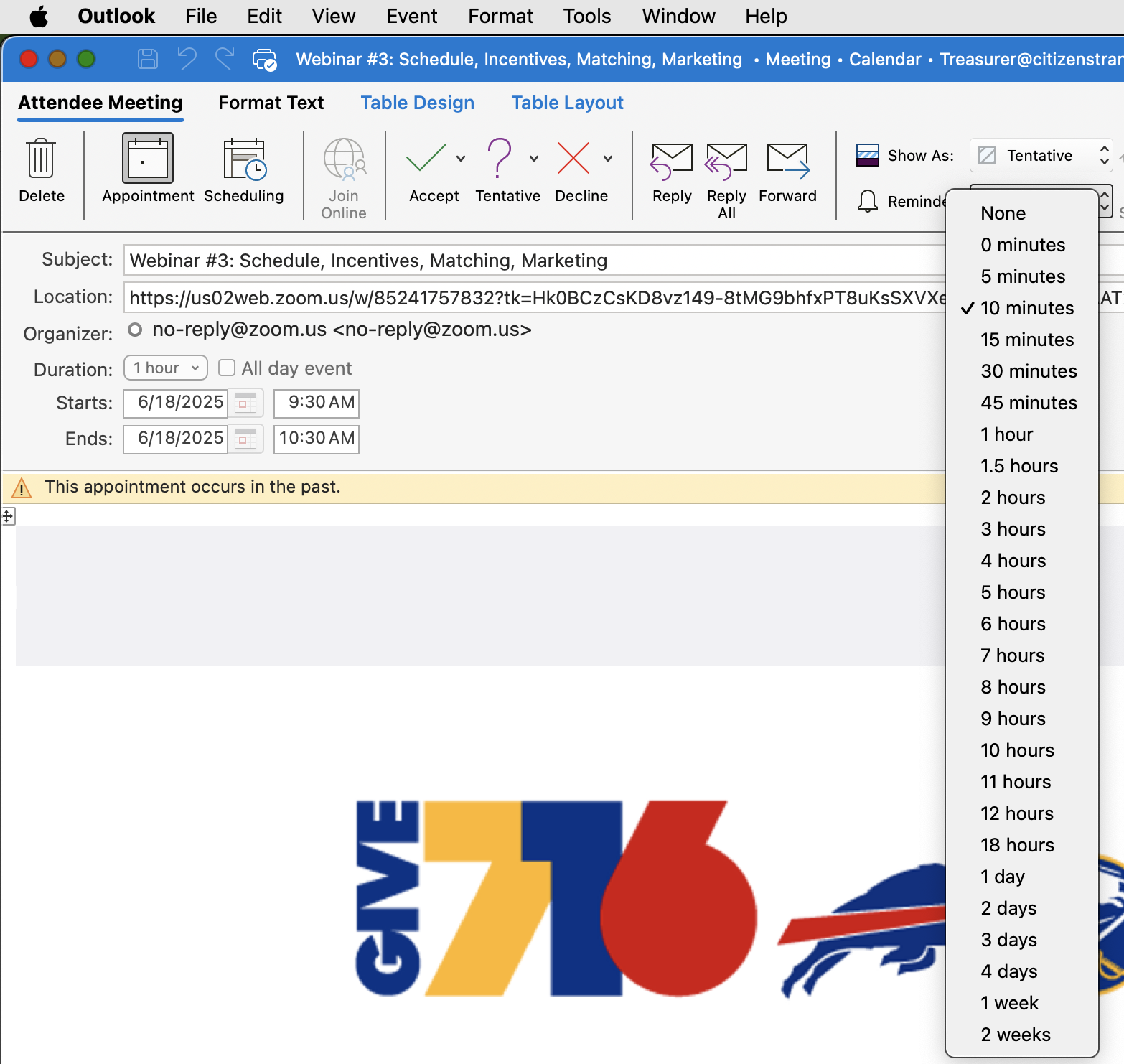The image size is (1124, 1064).
Task: Choose 1 day reminder
Action: 1022,877
